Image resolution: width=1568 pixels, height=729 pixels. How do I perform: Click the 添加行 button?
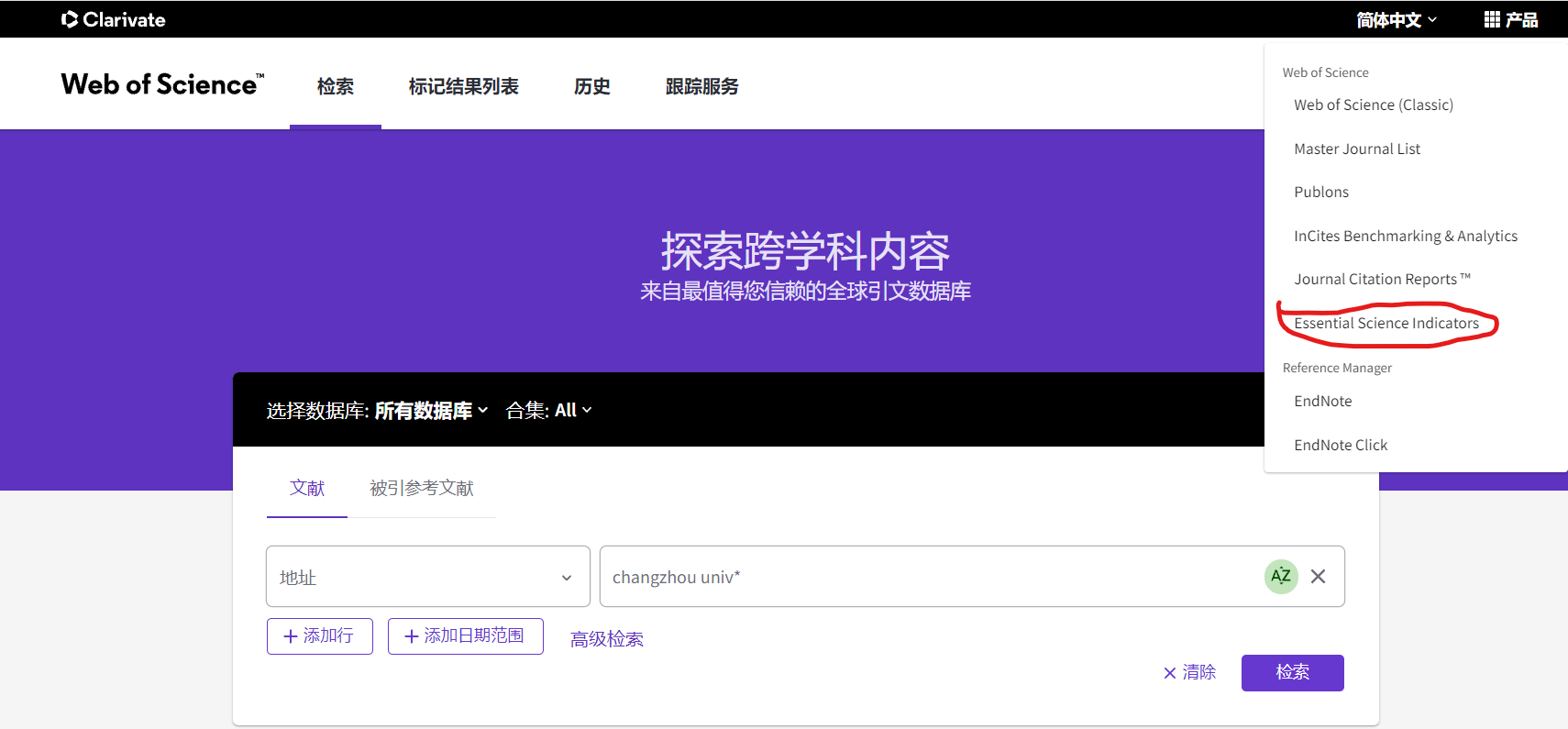pyautogui.click(x=319, y=635)
